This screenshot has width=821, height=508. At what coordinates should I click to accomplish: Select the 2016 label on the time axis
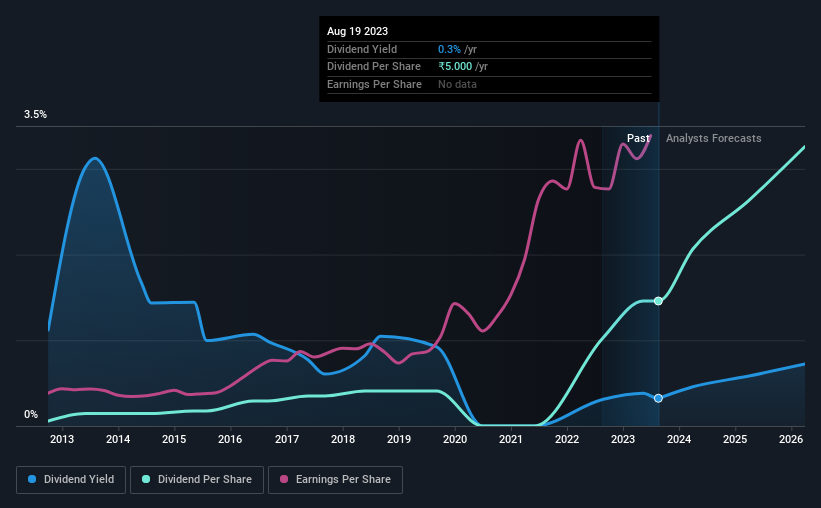coord(230,439)
